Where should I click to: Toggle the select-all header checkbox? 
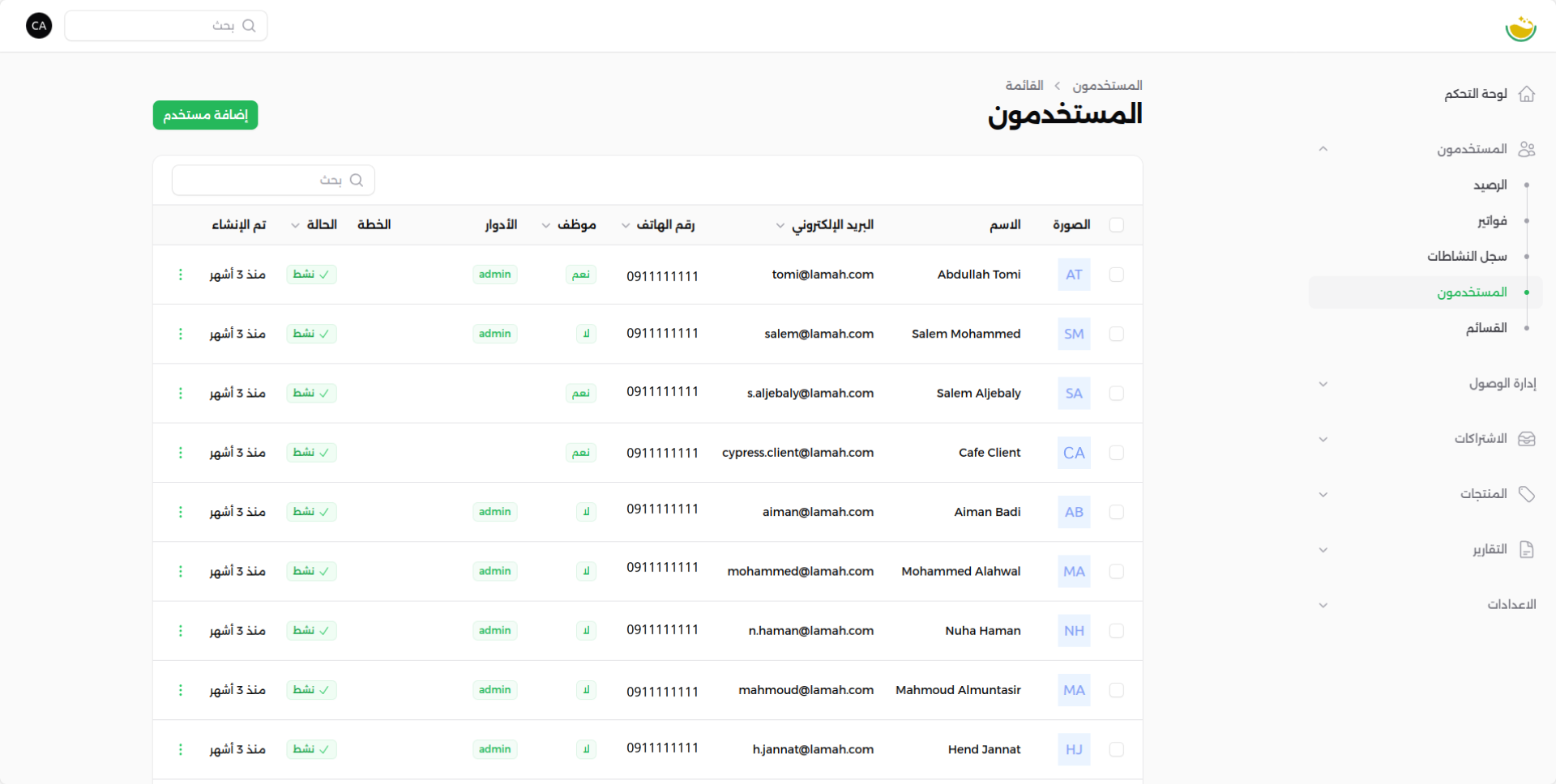pyautogui.click(x=1116, y=224)
